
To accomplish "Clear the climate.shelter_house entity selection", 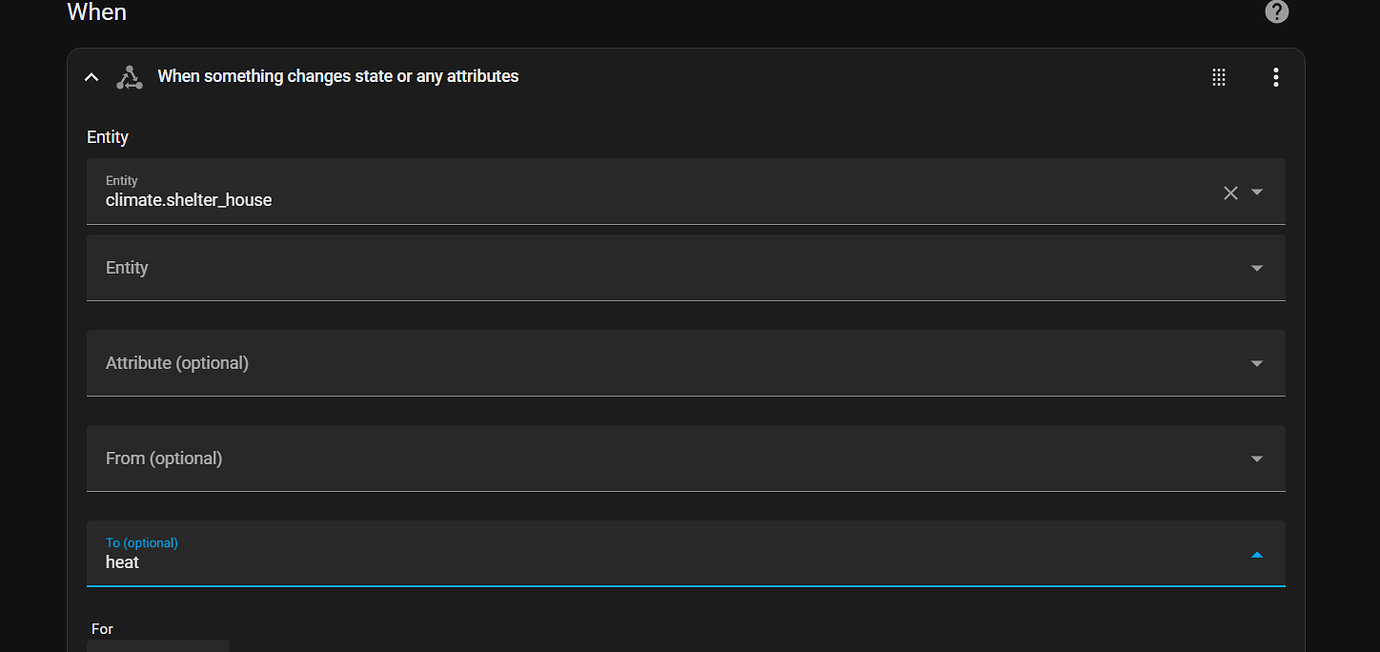I will pos(1230,192).
